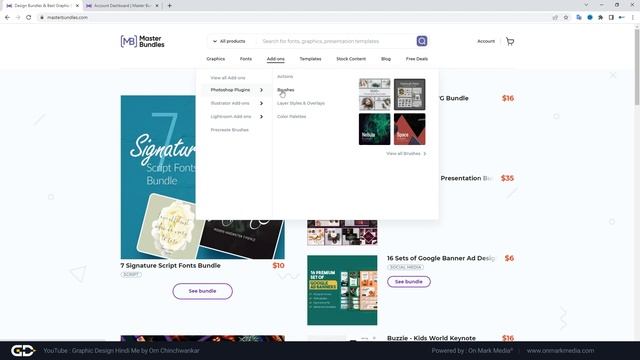Viewport: 640px width, 360px height.
Task: Open new browser tab with plus icon
Action: (169, 6)
